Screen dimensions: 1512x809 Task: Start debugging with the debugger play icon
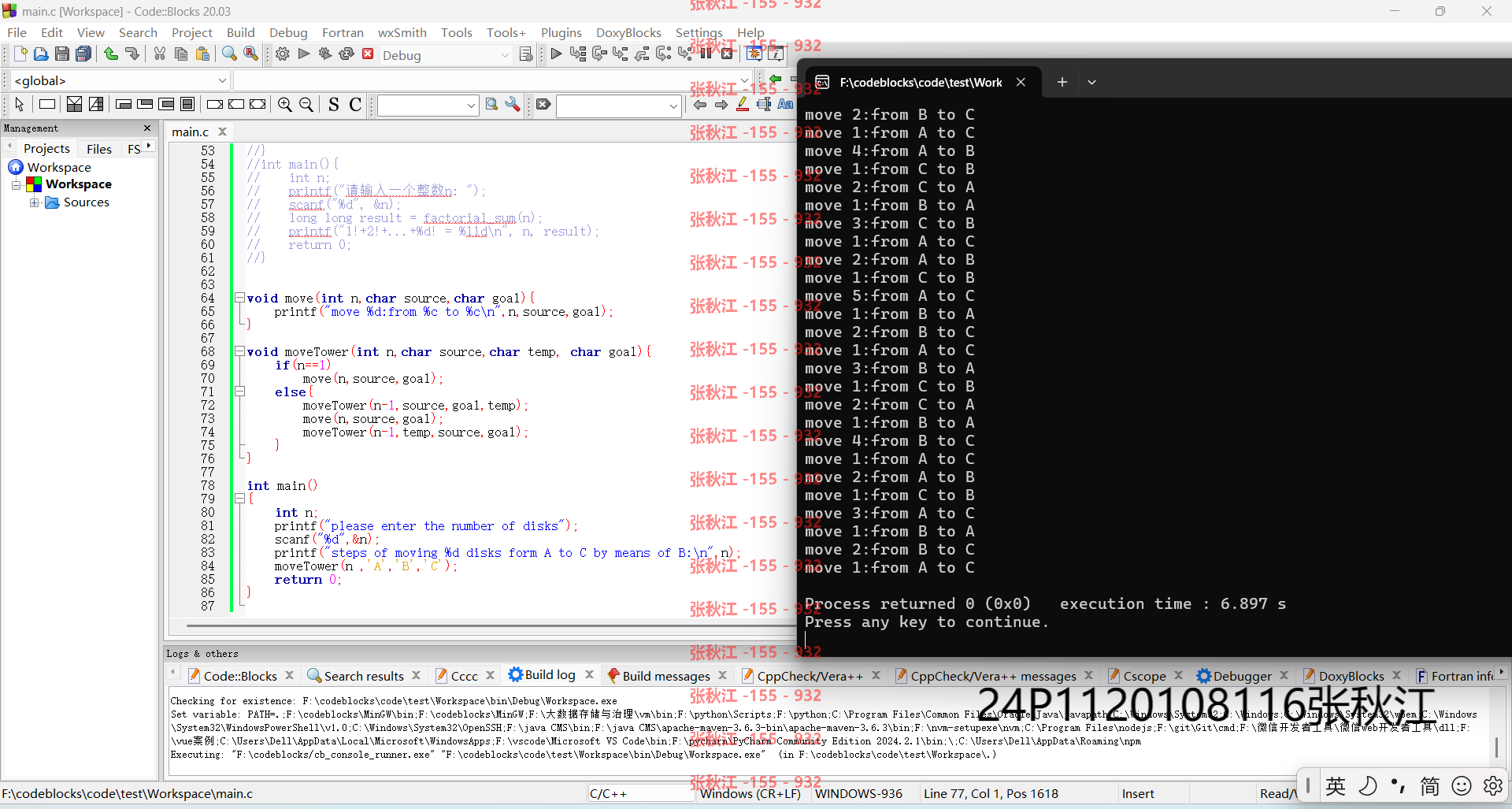pos(556,54)
